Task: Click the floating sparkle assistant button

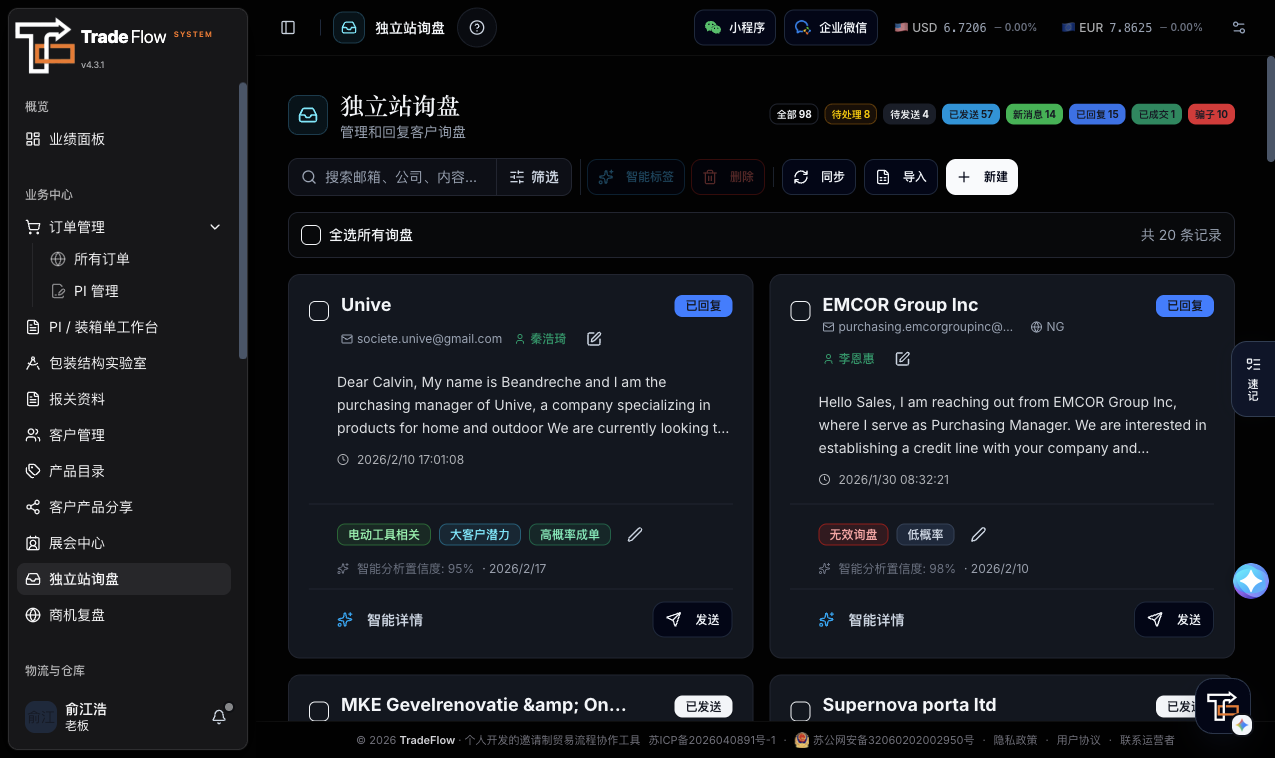Action: click(x=1251, y=581)
